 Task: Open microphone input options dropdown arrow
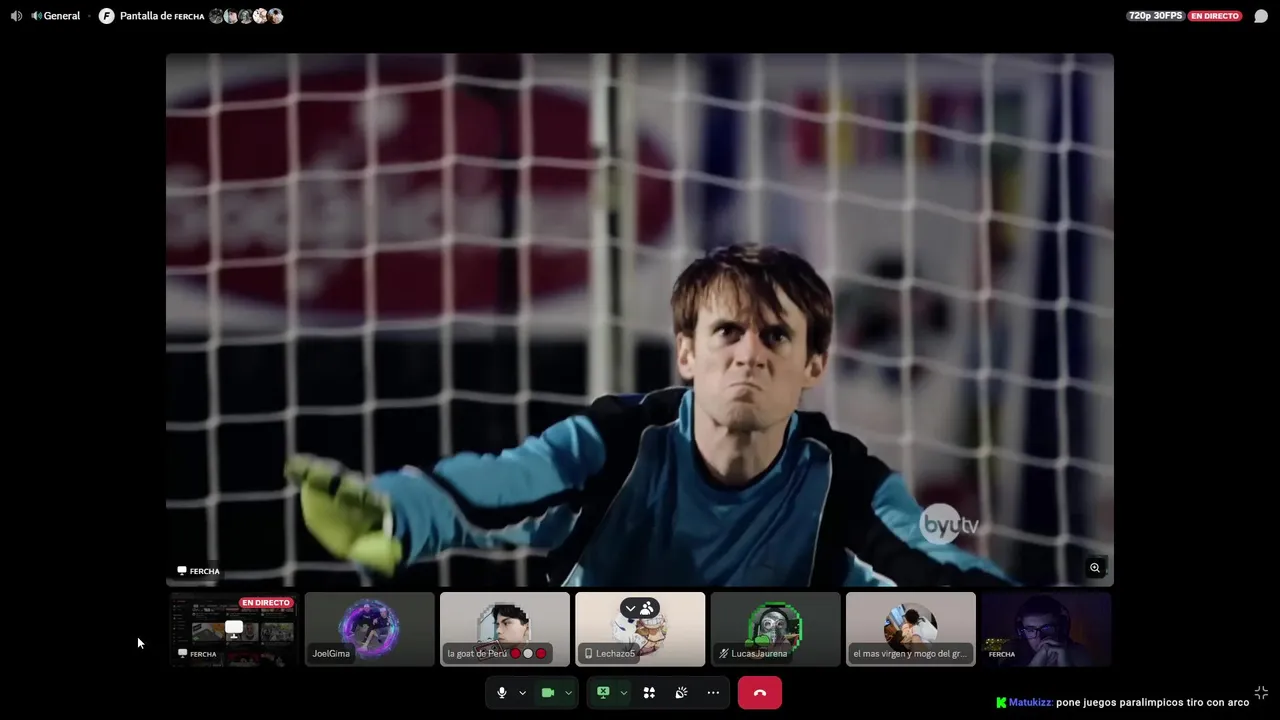tap(522, 692)
